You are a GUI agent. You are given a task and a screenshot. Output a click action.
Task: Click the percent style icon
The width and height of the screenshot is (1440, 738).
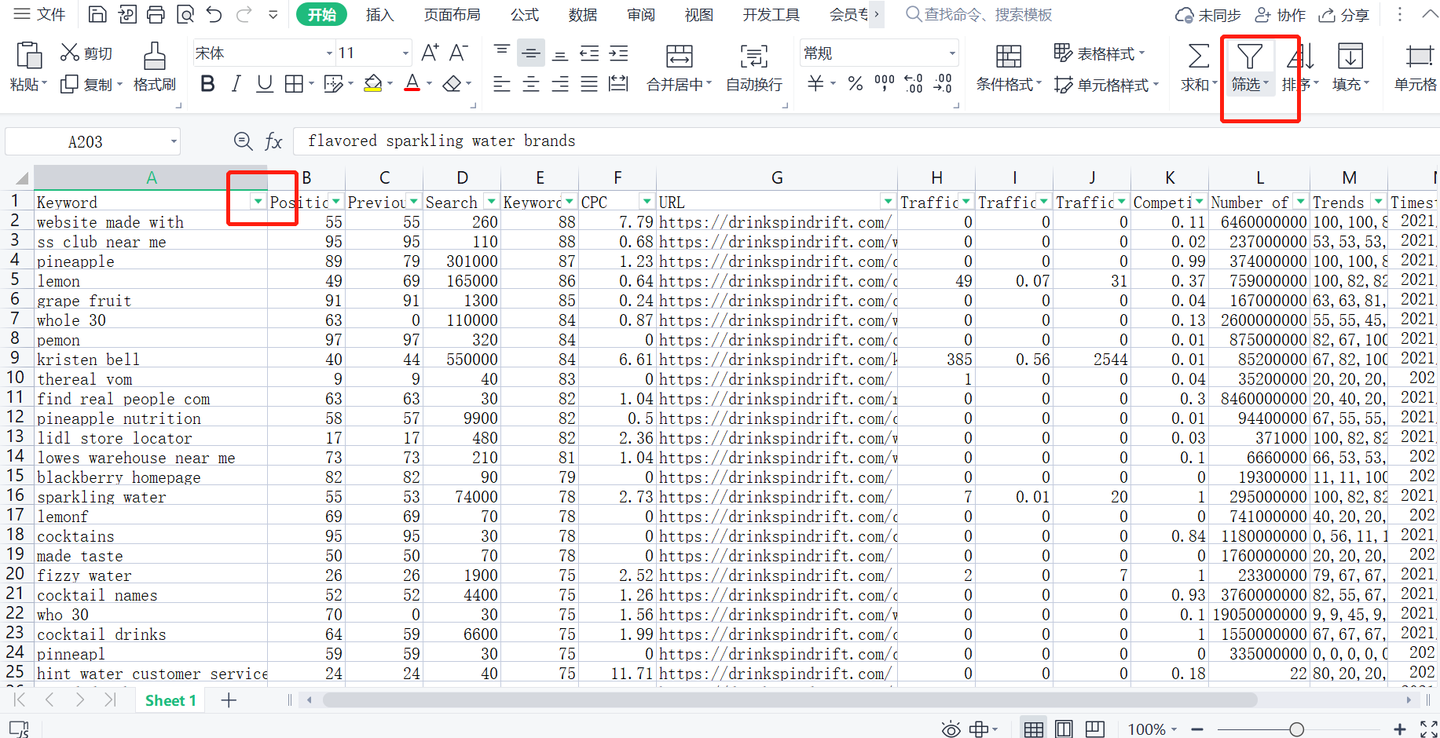pos(855,84)
